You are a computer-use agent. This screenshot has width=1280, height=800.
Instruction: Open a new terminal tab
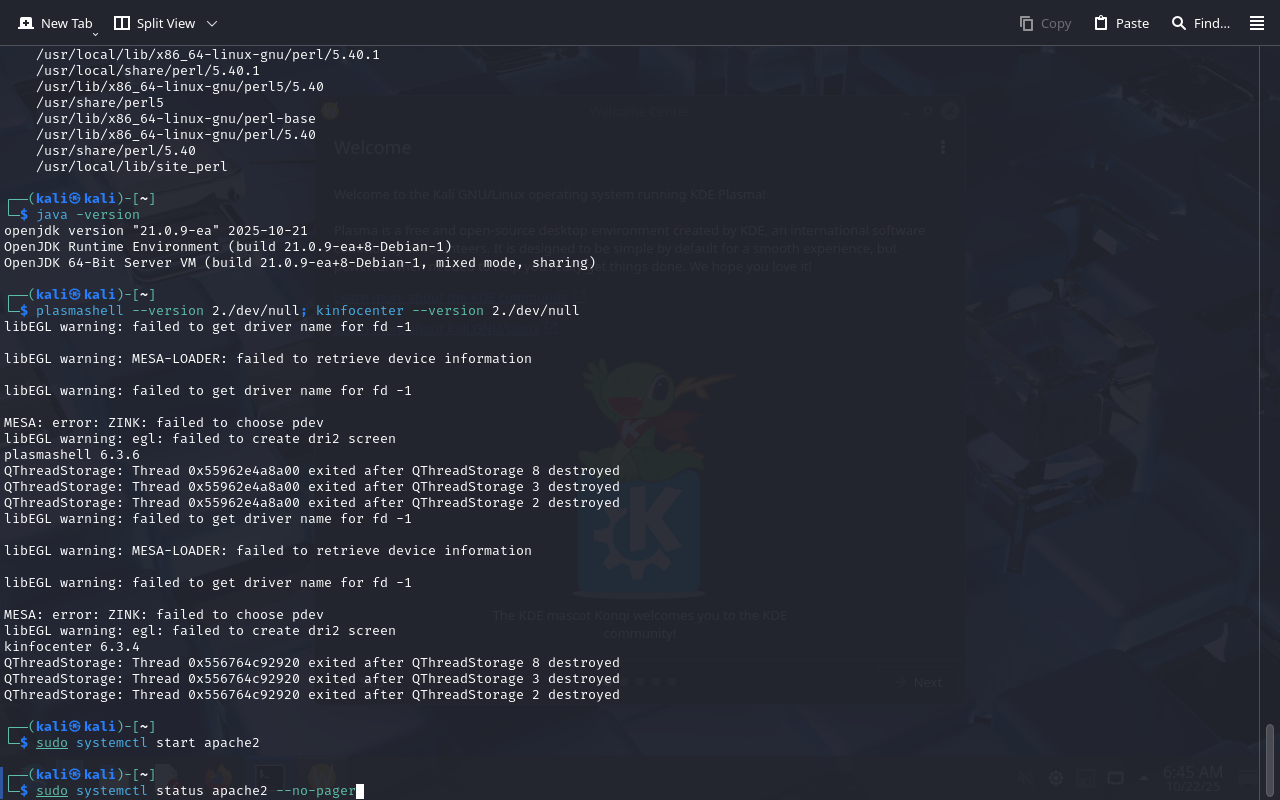click(56, 23)
